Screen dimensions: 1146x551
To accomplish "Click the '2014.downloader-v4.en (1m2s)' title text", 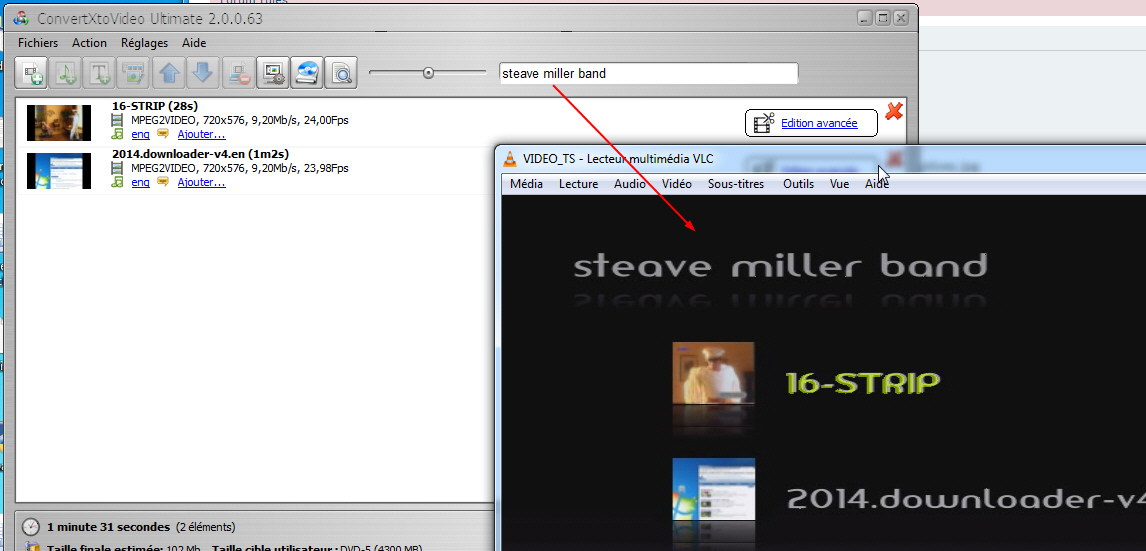I will pos(200,154).
